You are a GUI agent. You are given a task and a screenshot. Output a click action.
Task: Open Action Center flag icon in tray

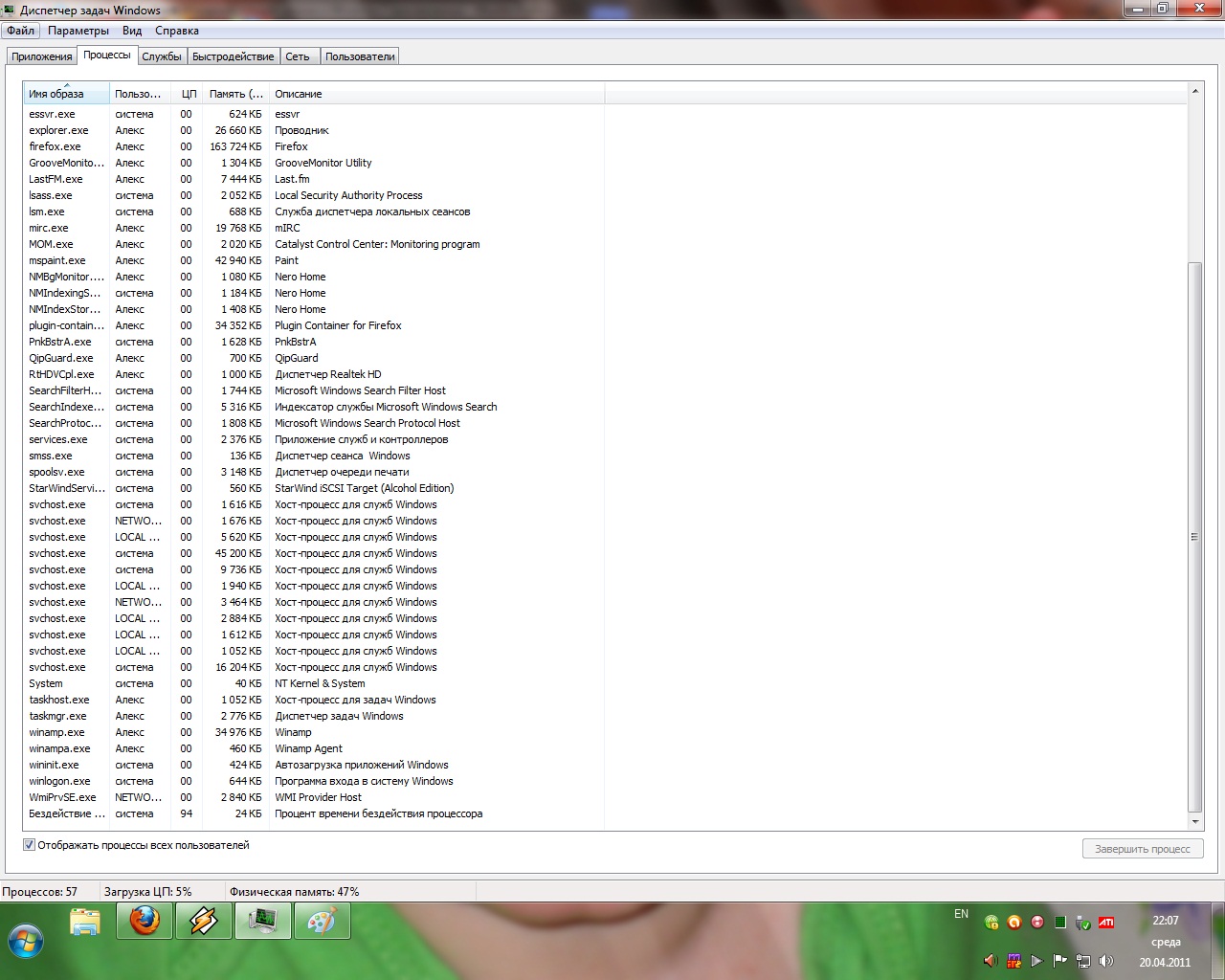click(1059, 961)
